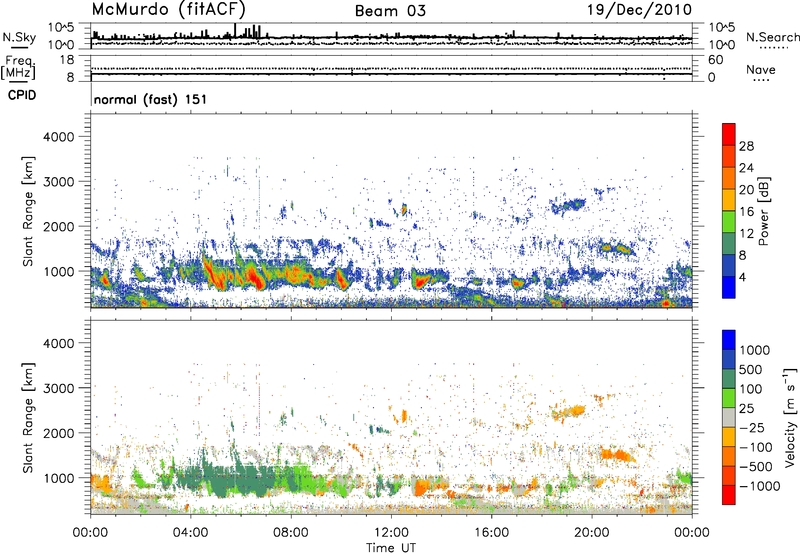
Task: Click the -1000 tick on Velocity colorbar
Action: click(x=760, y=486)
